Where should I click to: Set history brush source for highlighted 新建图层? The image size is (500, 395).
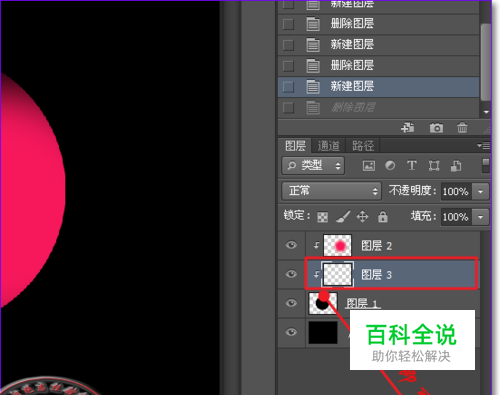point(288,87)
